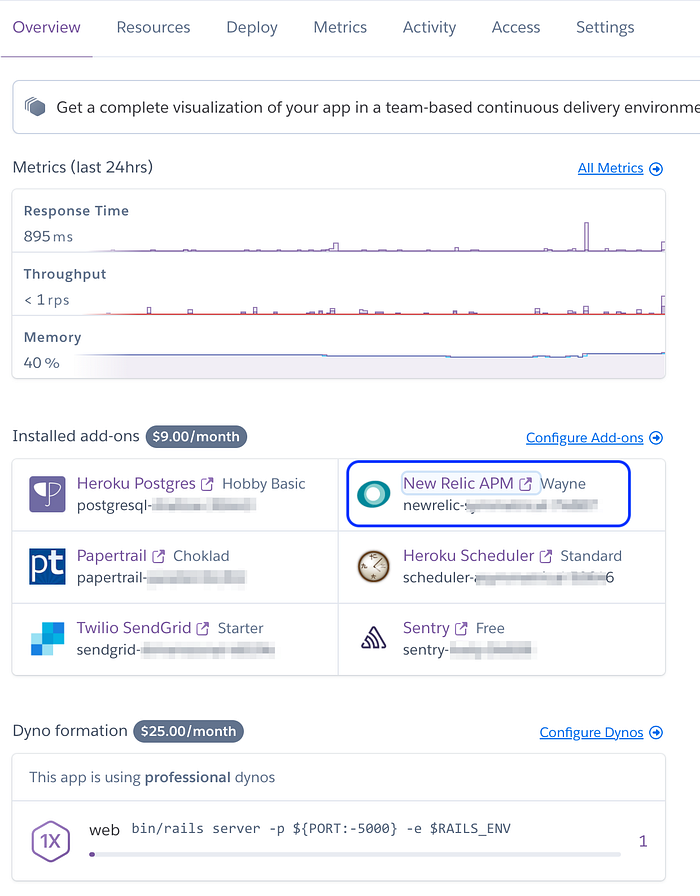This screenshot has height=896, width=700.
Task: Open the Activity tab
Action: 429,27
